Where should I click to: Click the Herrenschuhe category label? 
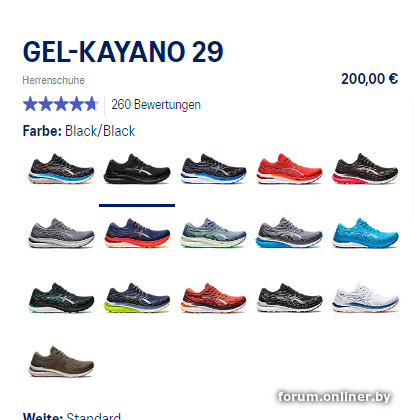pyautogui.click(x=54, y=80)
